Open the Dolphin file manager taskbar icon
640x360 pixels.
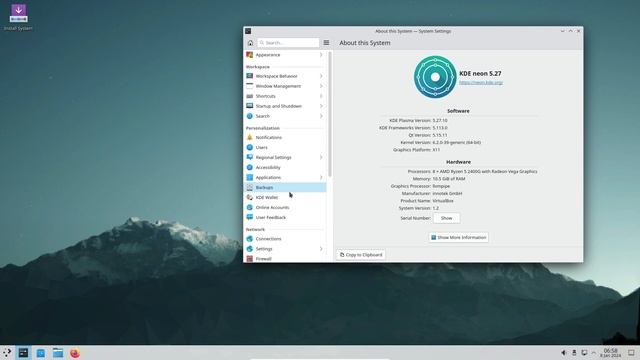(58, 353)
